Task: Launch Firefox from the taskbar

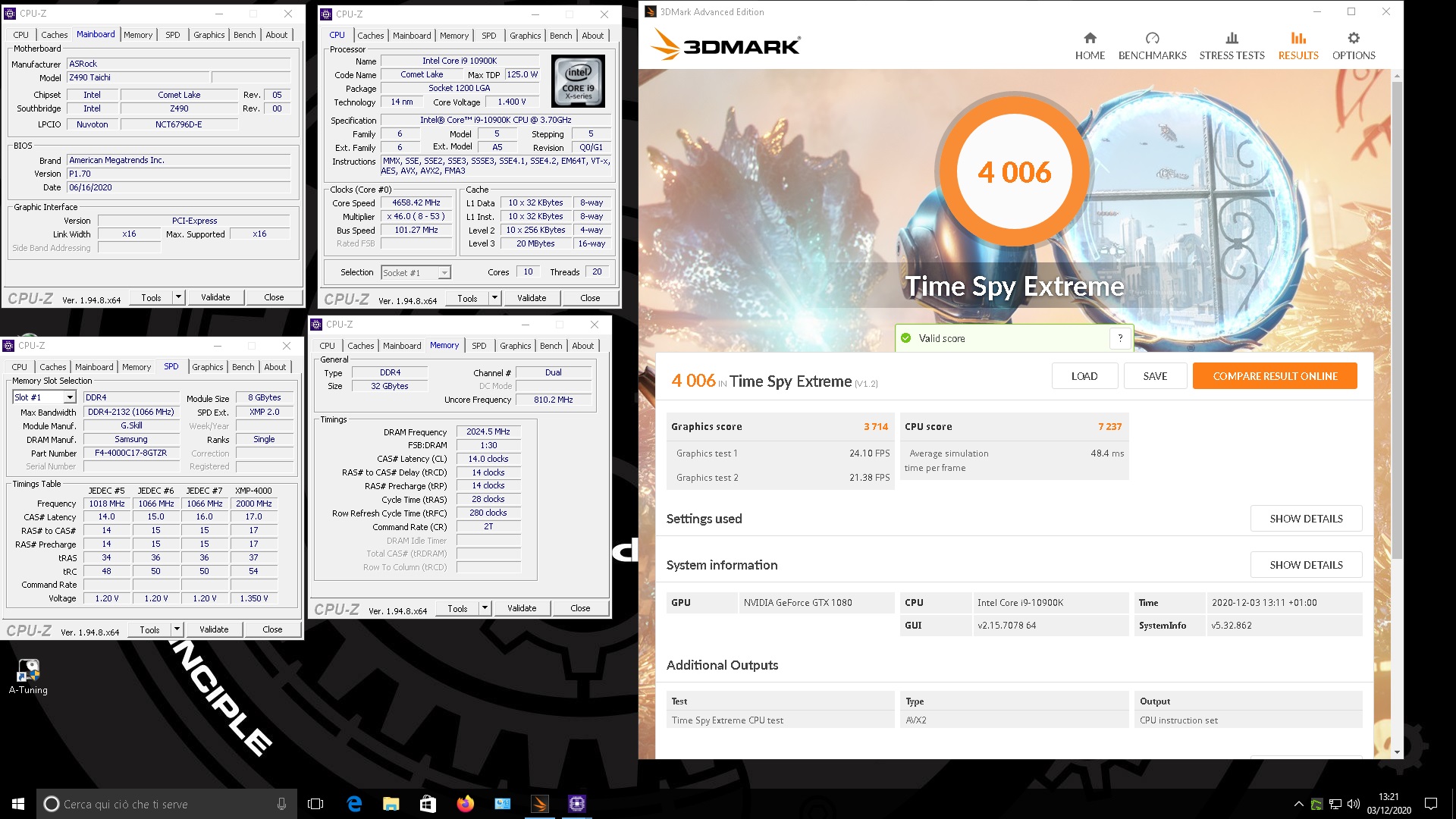Action: (465, 804)
